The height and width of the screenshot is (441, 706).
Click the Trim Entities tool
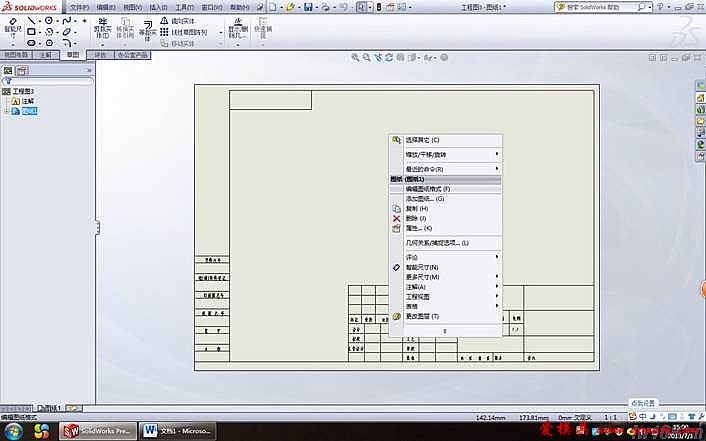pyautogui.click(x=103, y=27)
